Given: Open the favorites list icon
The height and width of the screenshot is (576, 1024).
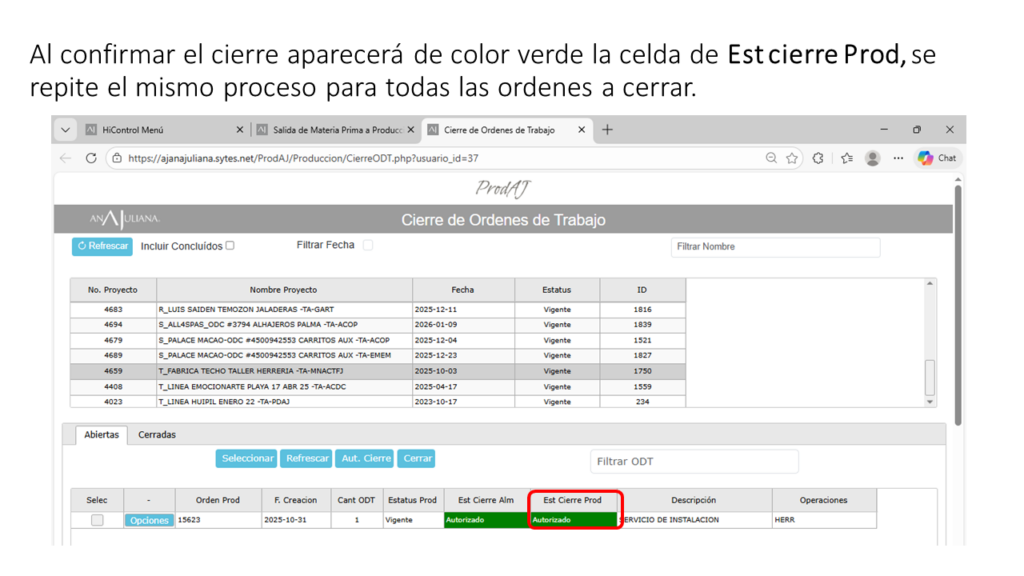Looking at the screenshot, I should pyautogui.click(x=846, y=158).
